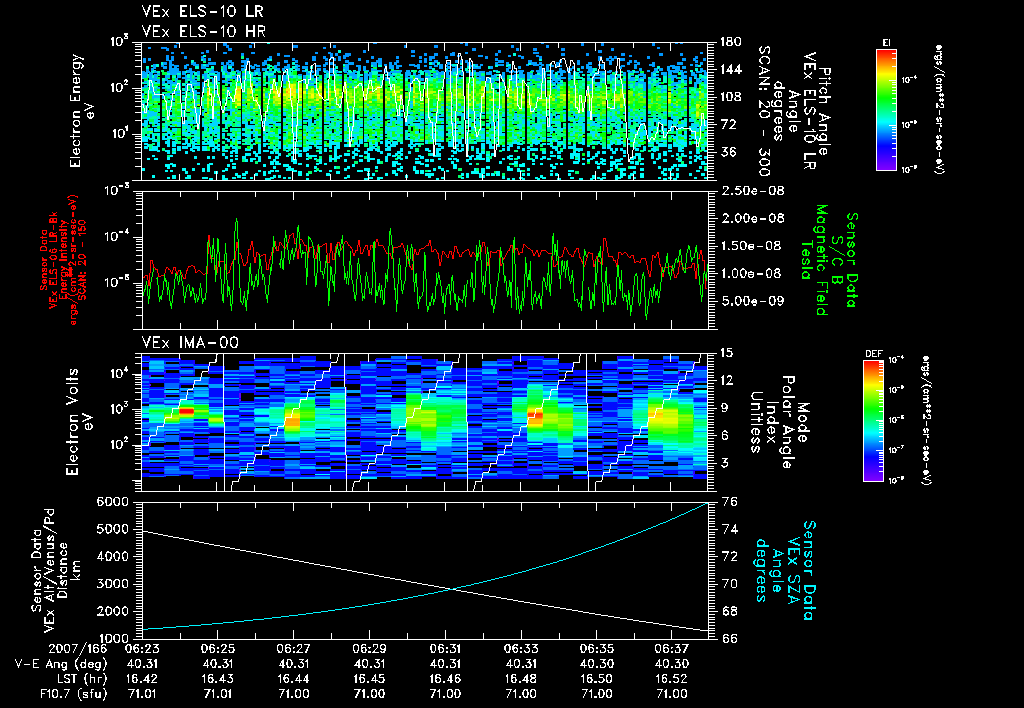The image size is (1024, 708).
Task: Click the EI rainbow color bar
Action: (886, 109)
